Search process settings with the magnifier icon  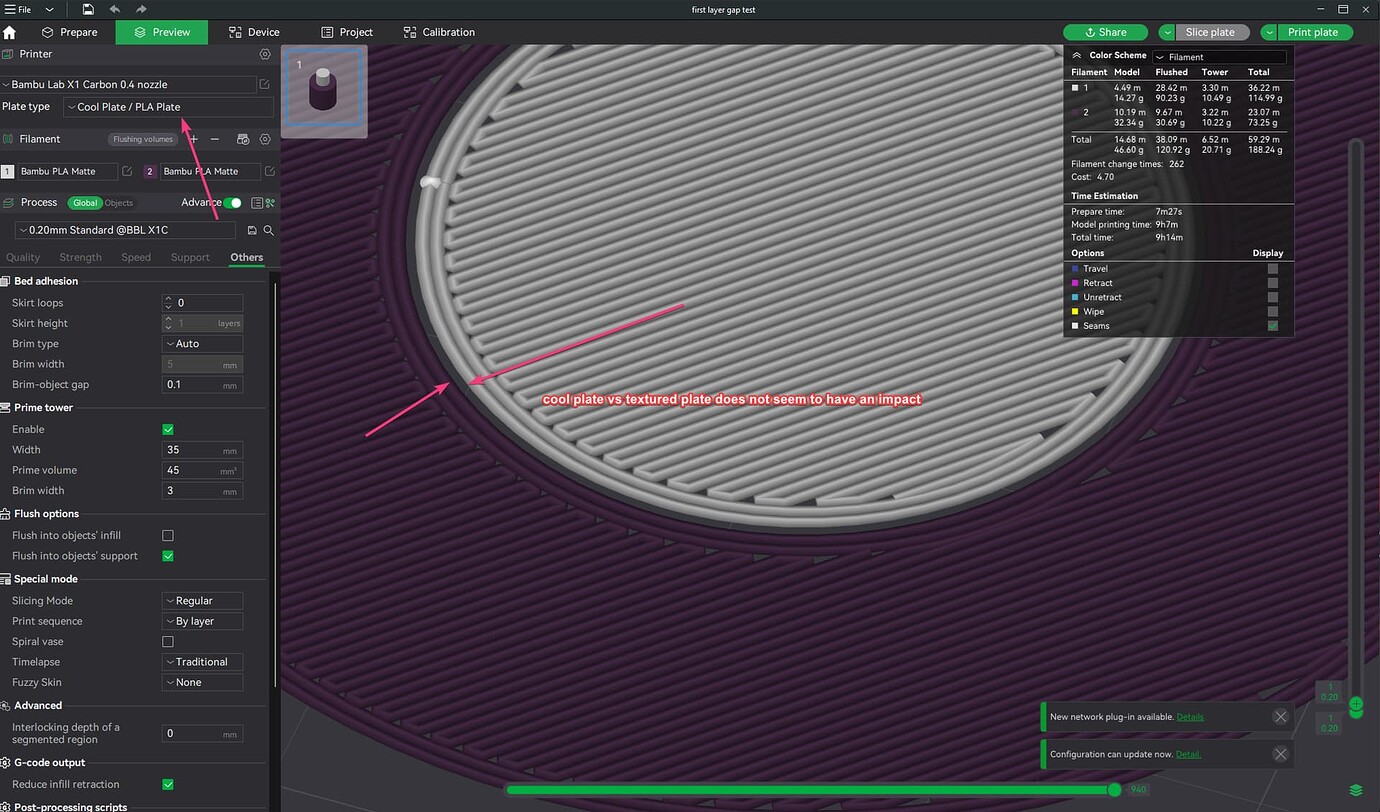[268, 230]
